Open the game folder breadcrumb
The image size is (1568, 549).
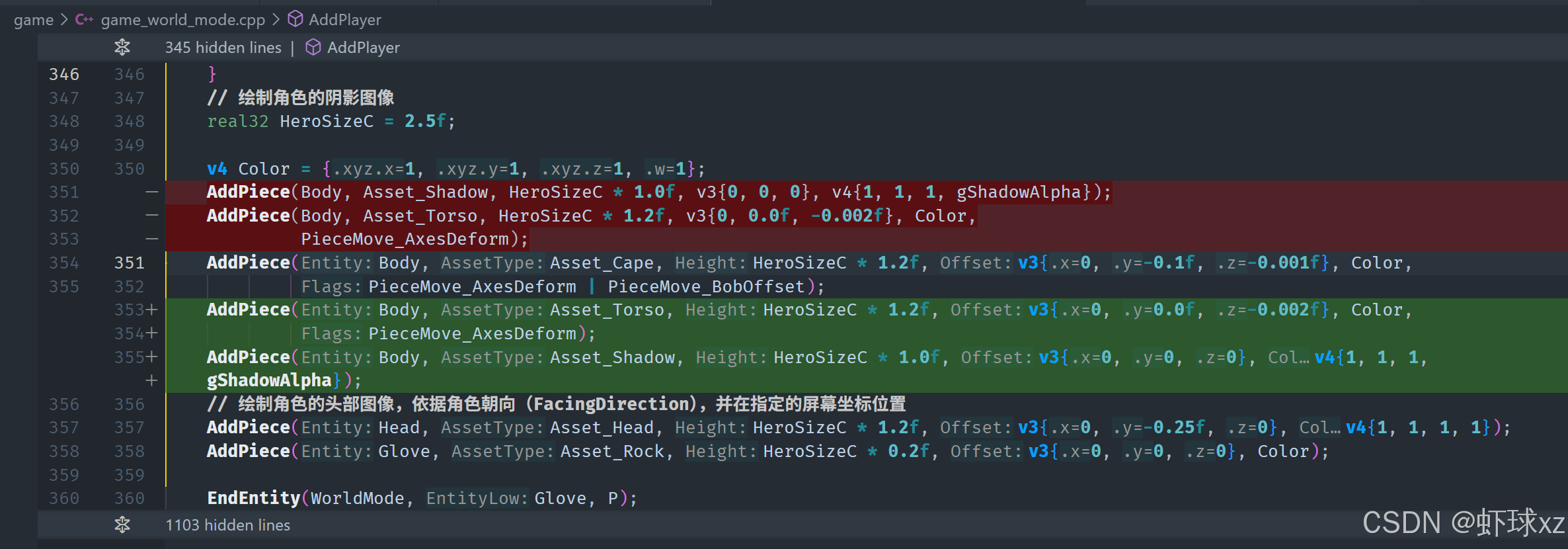(33, 20)
